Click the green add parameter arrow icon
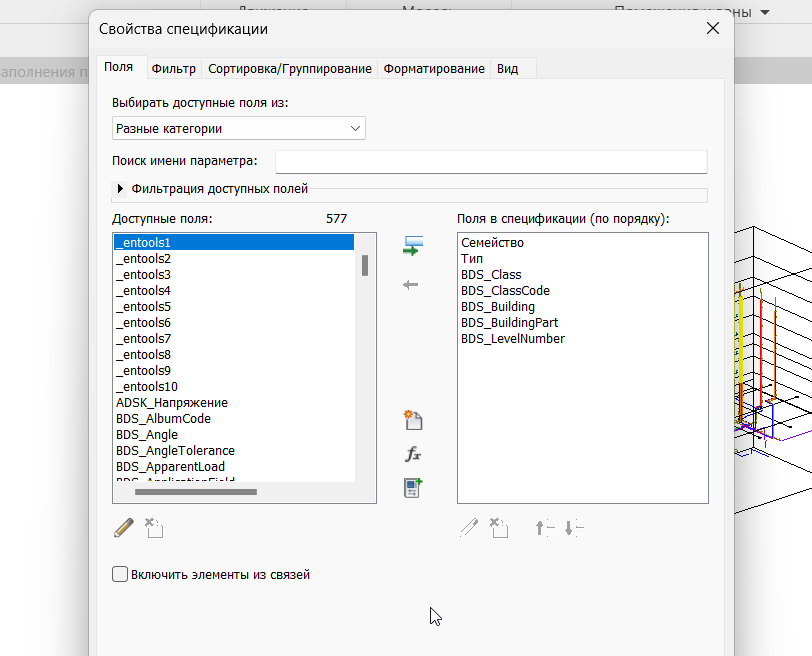This screenshot has height=656, width=812. 411,247
